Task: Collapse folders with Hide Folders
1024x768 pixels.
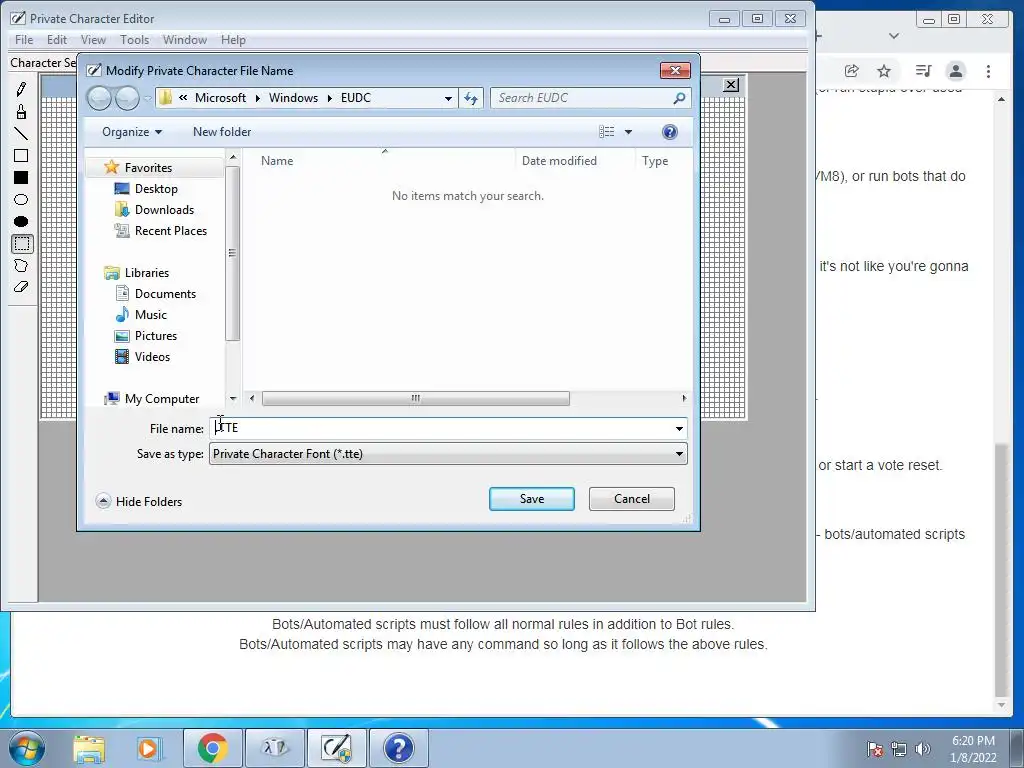Action: pyautogui.click(x=139, y=502)
